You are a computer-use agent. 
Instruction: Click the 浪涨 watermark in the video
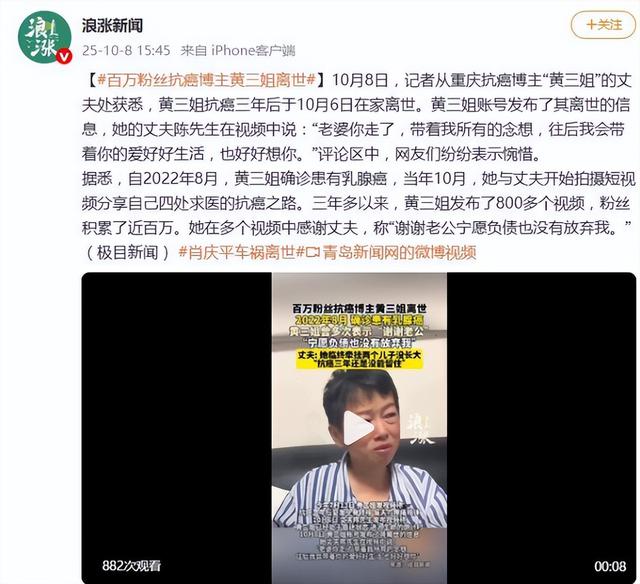(421, 429)
